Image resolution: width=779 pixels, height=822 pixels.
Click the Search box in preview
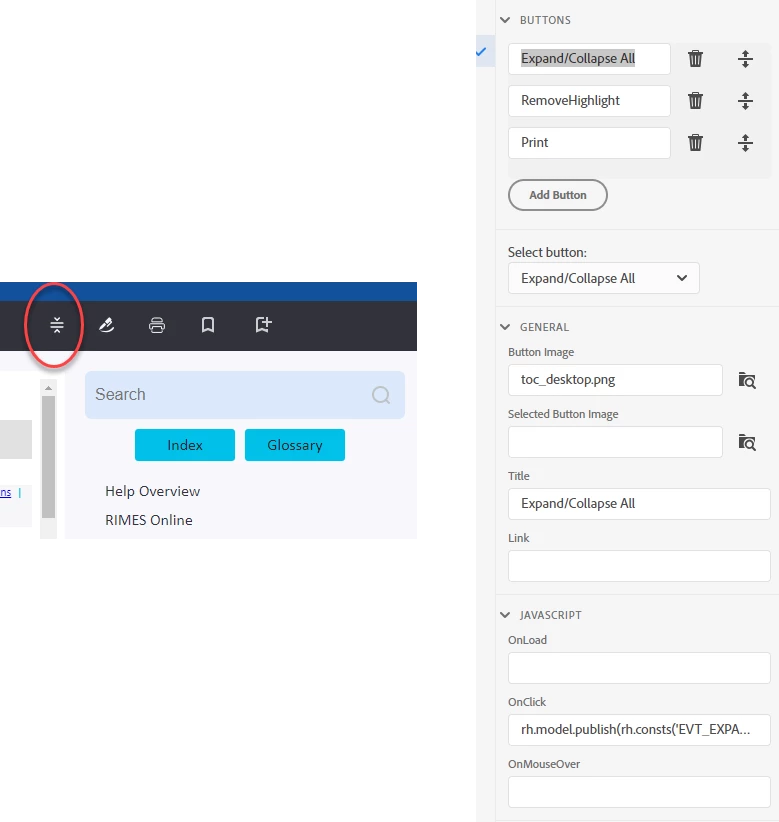[x=245, y=395]
